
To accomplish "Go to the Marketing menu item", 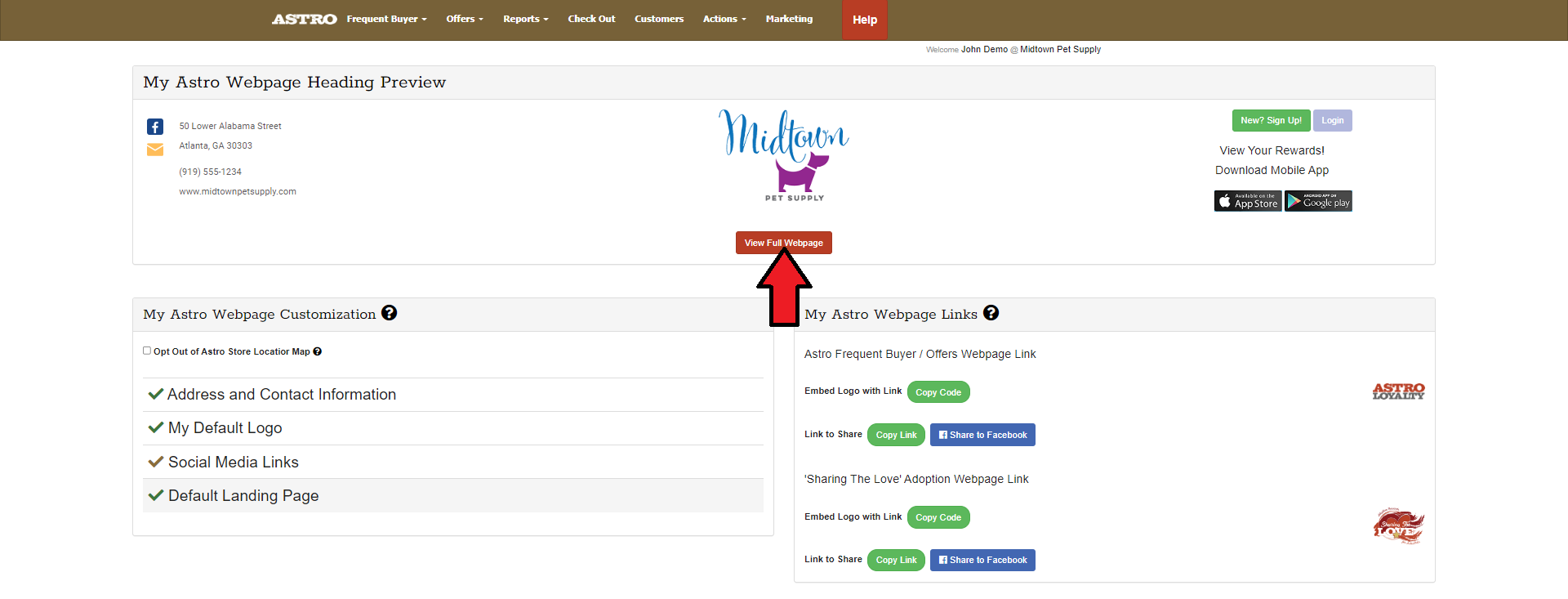I will pyautogui.click(x=789, y=19).
